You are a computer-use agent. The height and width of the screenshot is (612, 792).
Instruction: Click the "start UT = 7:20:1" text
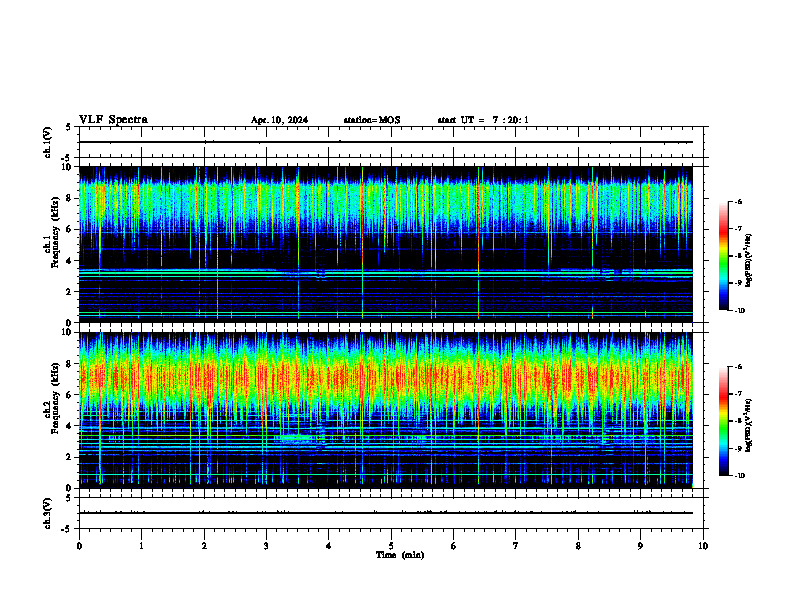point(483,120)
